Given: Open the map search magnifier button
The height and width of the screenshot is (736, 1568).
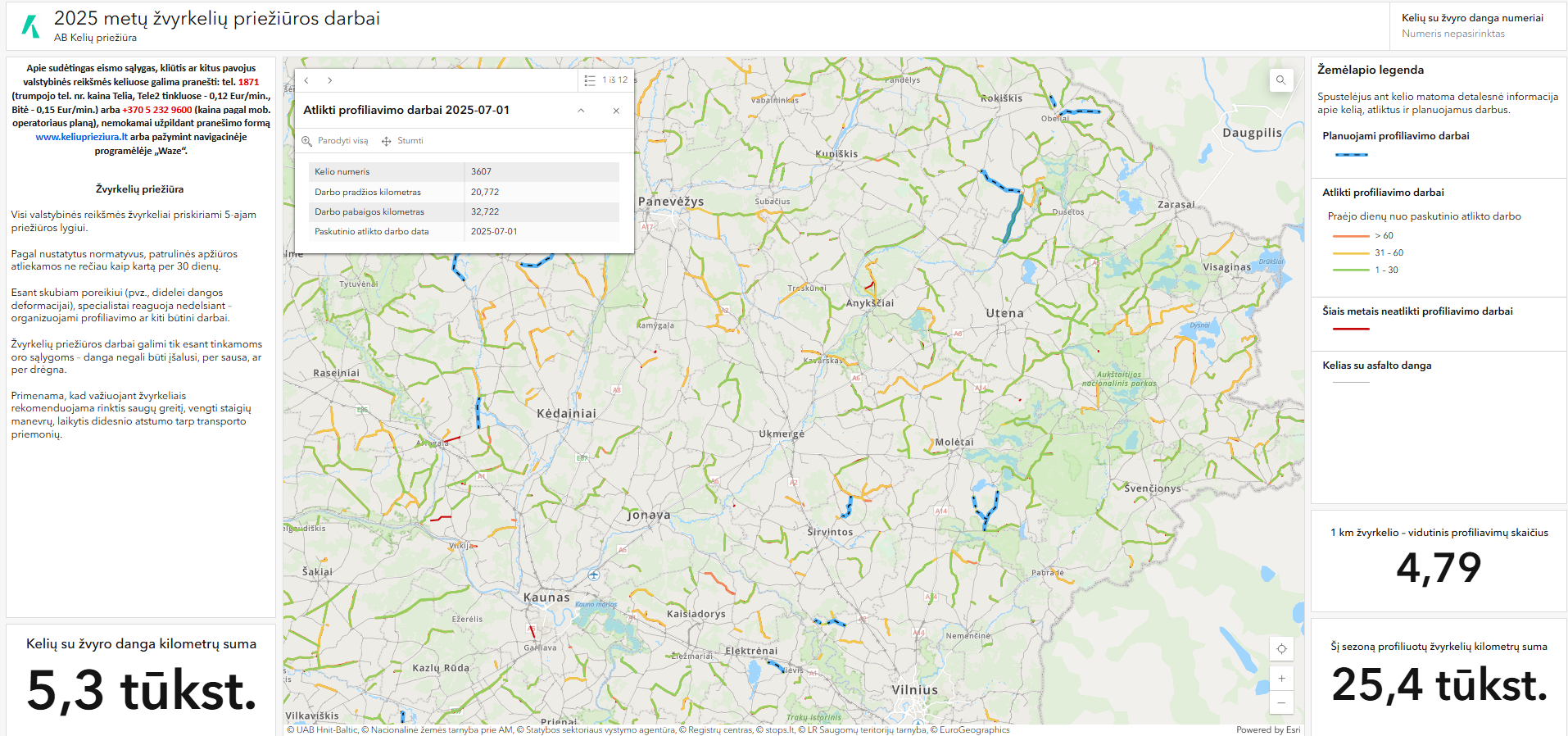Looking at the screenshot, I should (x=1280, y=80).
